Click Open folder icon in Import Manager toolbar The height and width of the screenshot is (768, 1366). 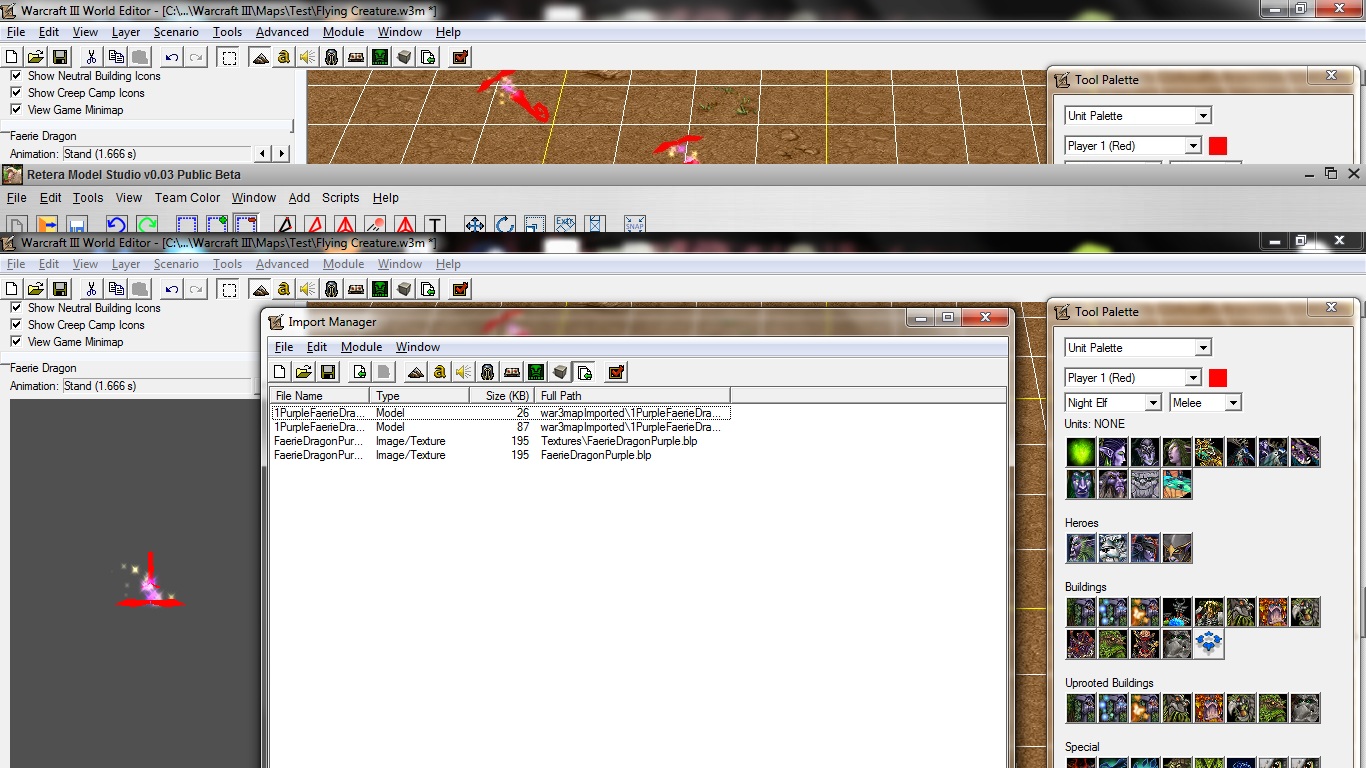tap(303, 372)
